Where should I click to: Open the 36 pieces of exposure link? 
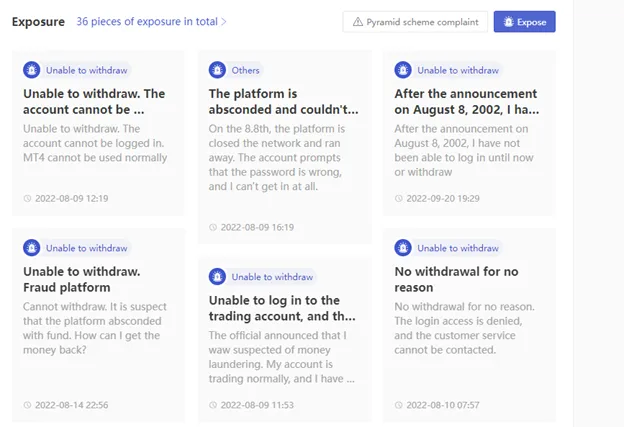(x=147, y=21)
